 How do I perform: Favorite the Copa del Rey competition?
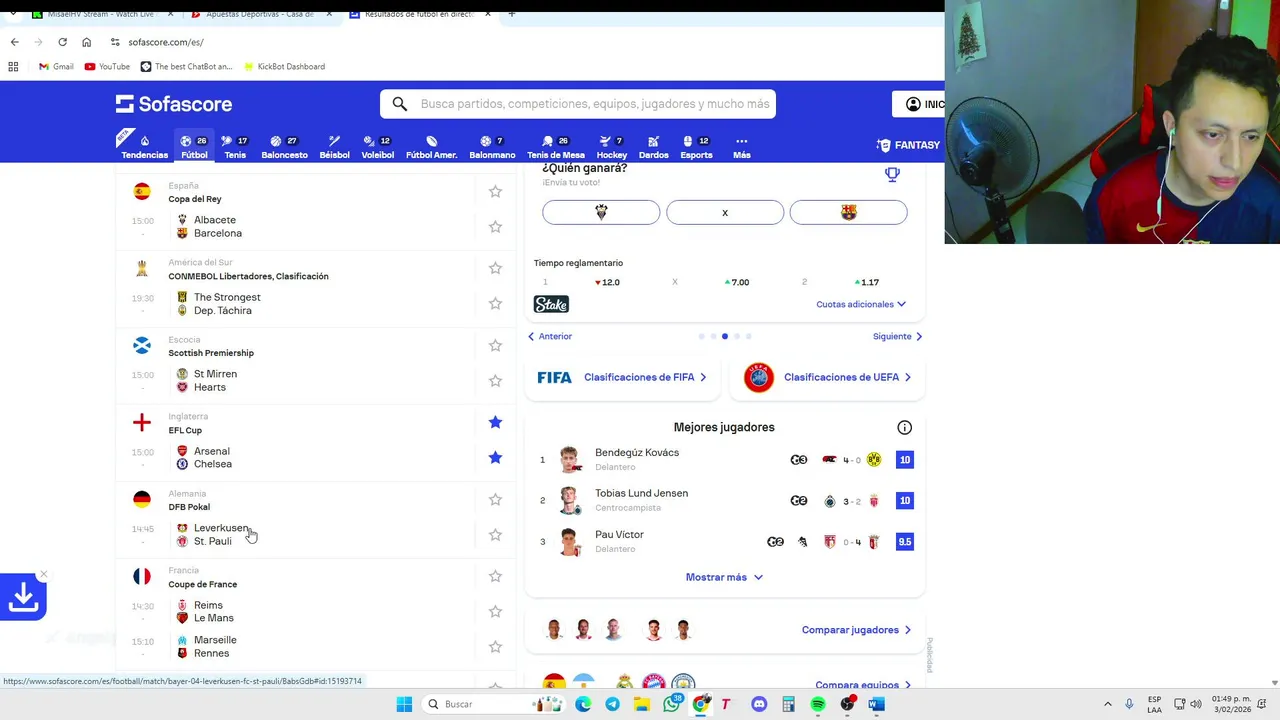(x=495, y=191)
